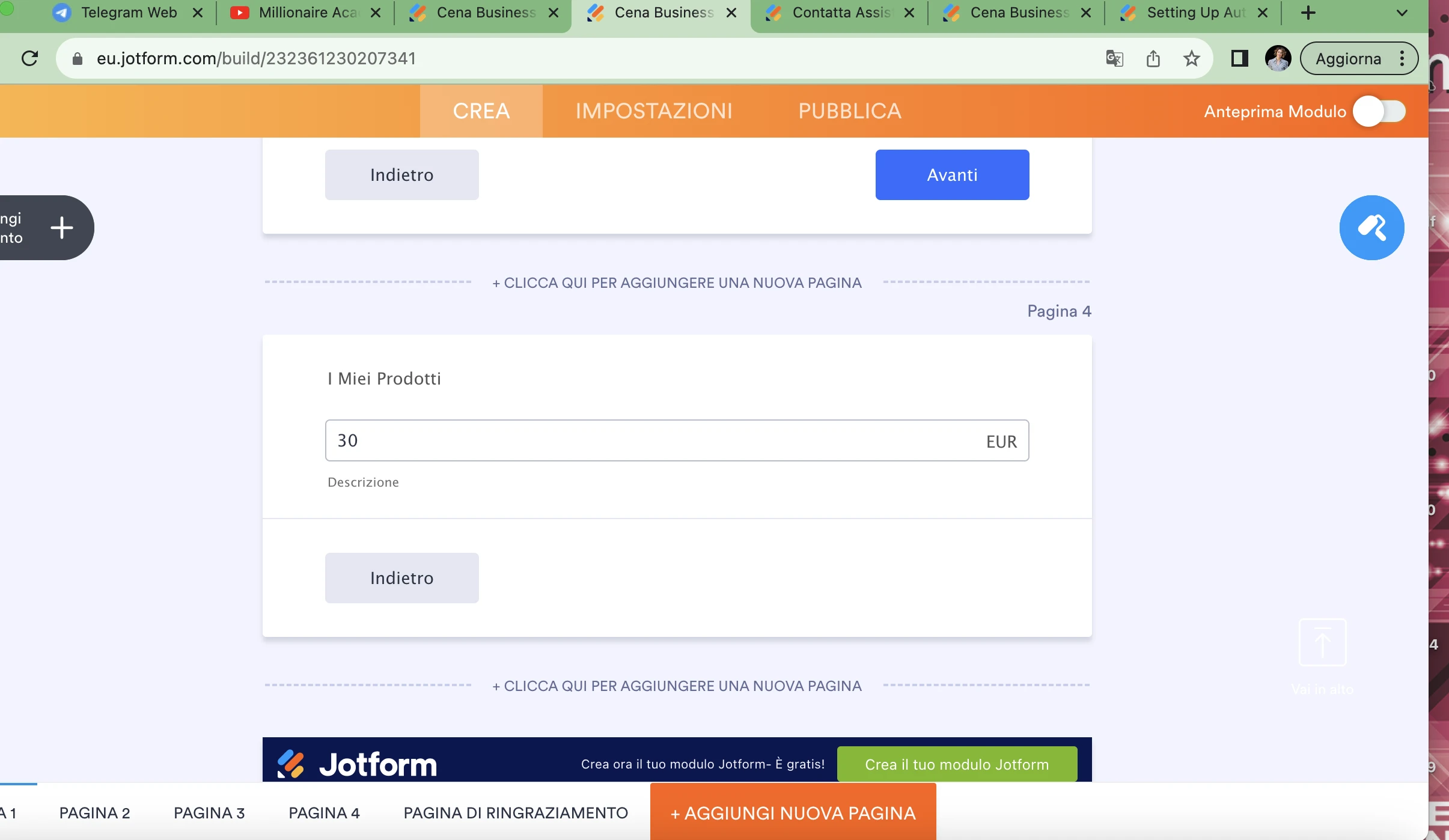The width and height of the screenshot is (1449, 840).
Task: Click the Vai in alto scroll-up icon
Action: (1322, 642)
